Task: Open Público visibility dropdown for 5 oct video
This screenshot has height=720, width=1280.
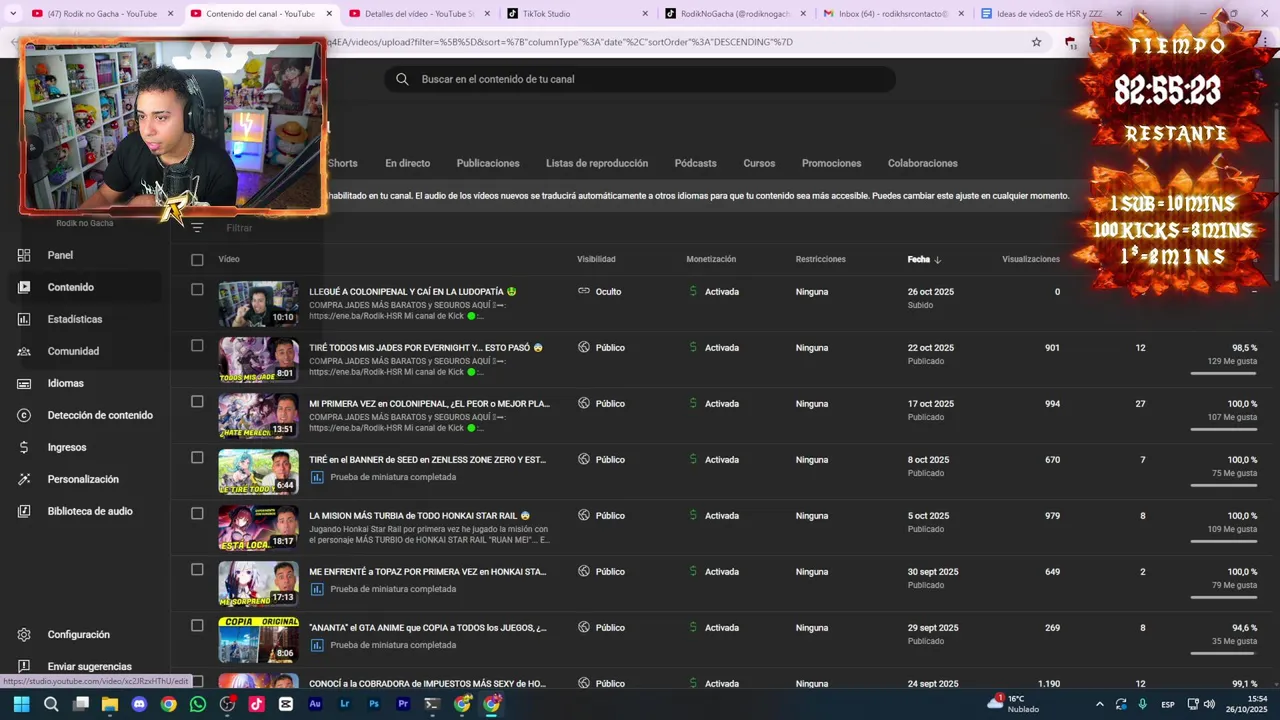Action: click(601, 515)
